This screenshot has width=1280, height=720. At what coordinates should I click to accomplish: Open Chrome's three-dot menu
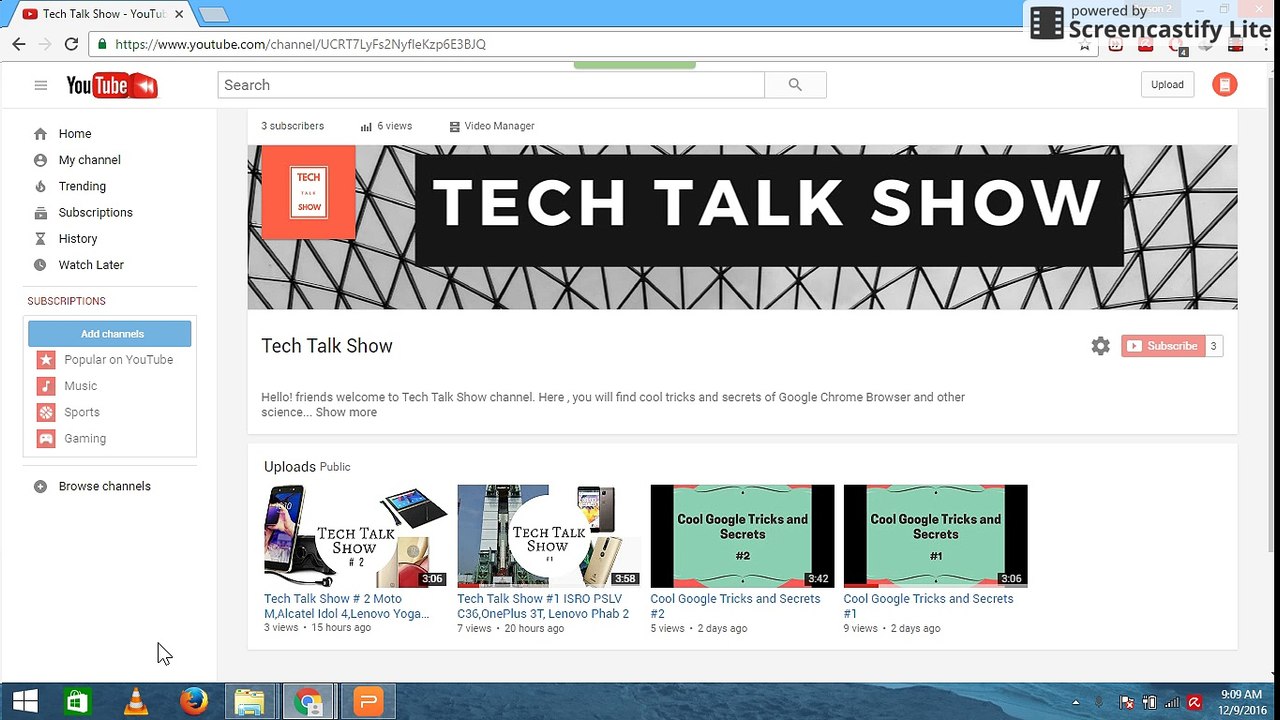[x=1266, y=45]
